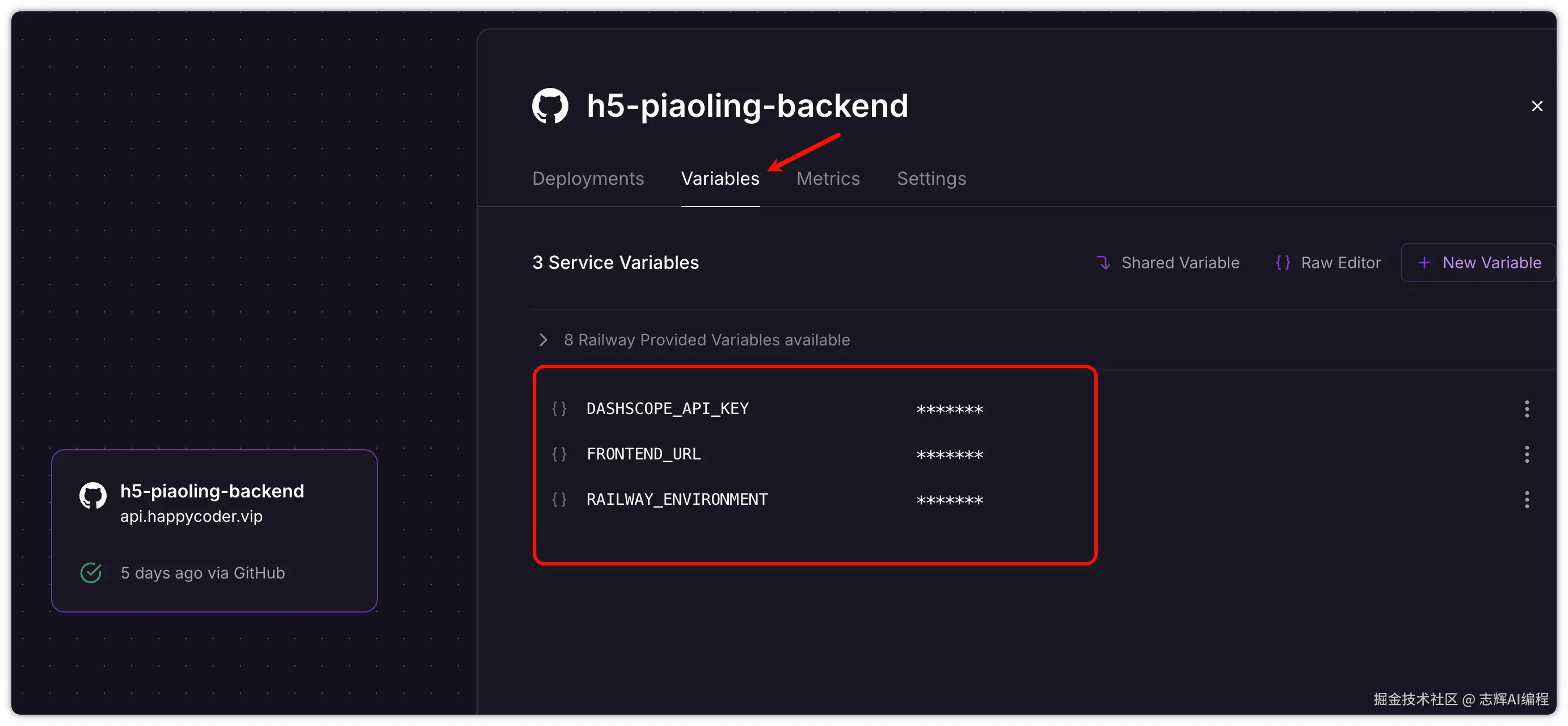Screen dimensions: 1568x726
Task: Go to the Settings tab
Action: click(x=931, y=178)
